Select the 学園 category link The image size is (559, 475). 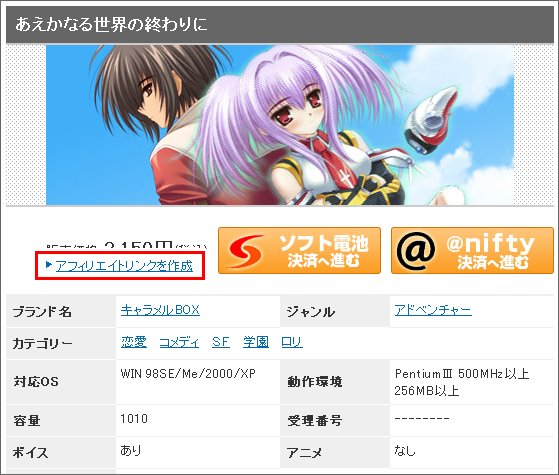256,342
